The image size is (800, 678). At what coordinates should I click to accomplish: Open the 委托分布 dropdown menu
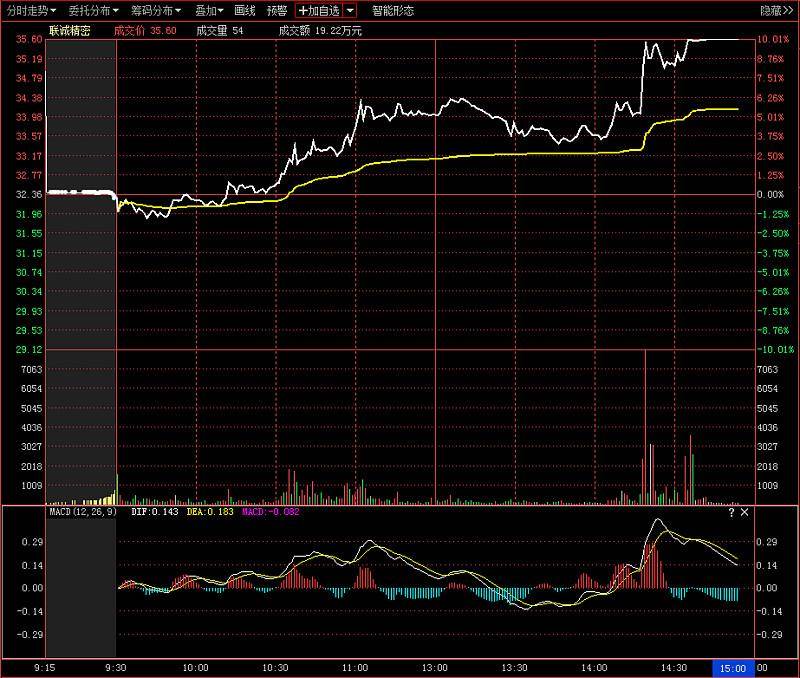point(93,11)
